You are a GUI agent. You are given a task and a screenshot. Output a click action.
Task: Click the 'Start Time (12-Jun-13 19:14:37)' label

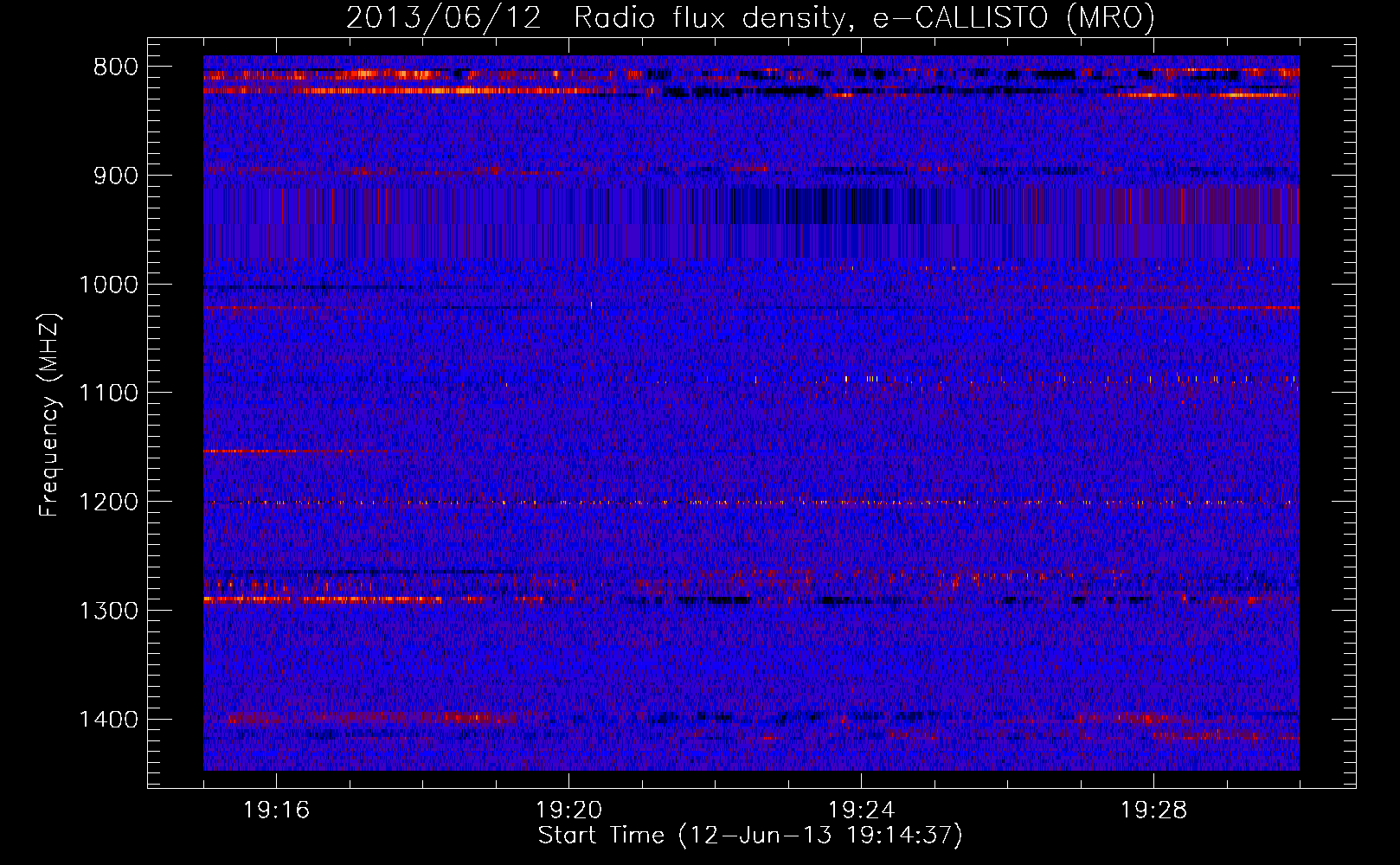click(750, 836)
